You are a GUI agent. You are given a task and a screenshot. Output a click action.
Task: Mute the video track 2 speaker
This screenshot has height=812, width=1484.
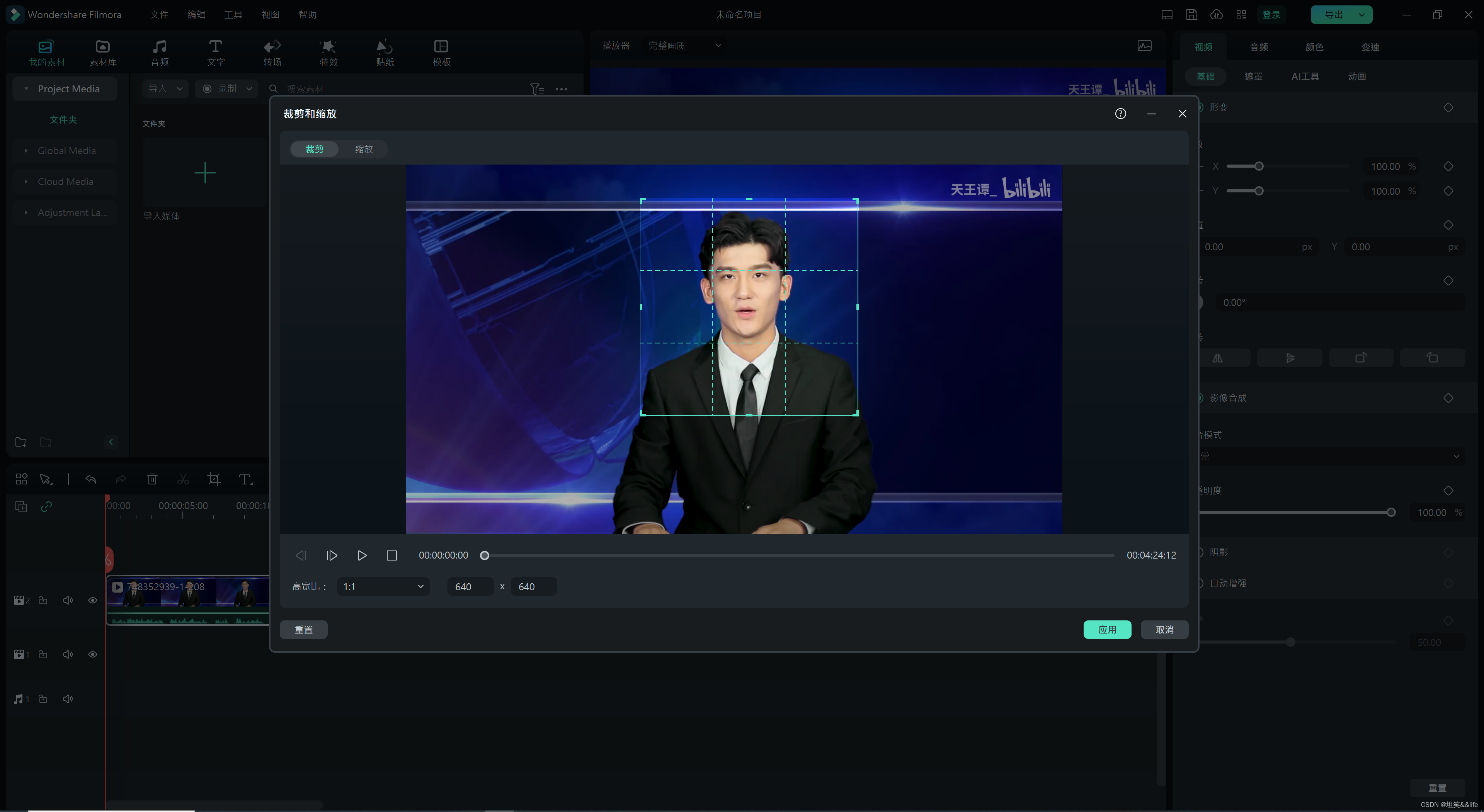pos(68,600)
